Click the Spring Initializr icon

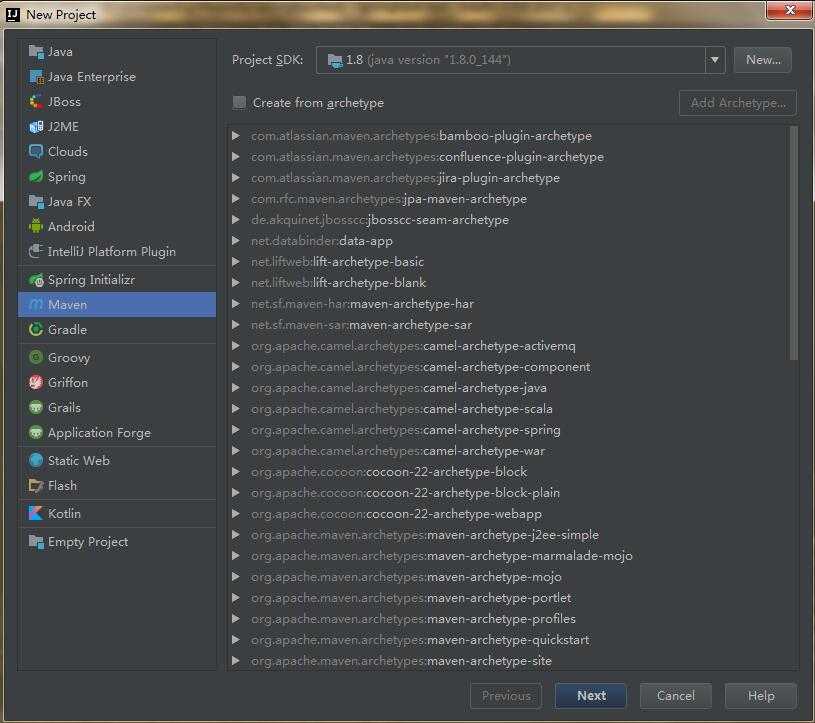pos(36,280)
